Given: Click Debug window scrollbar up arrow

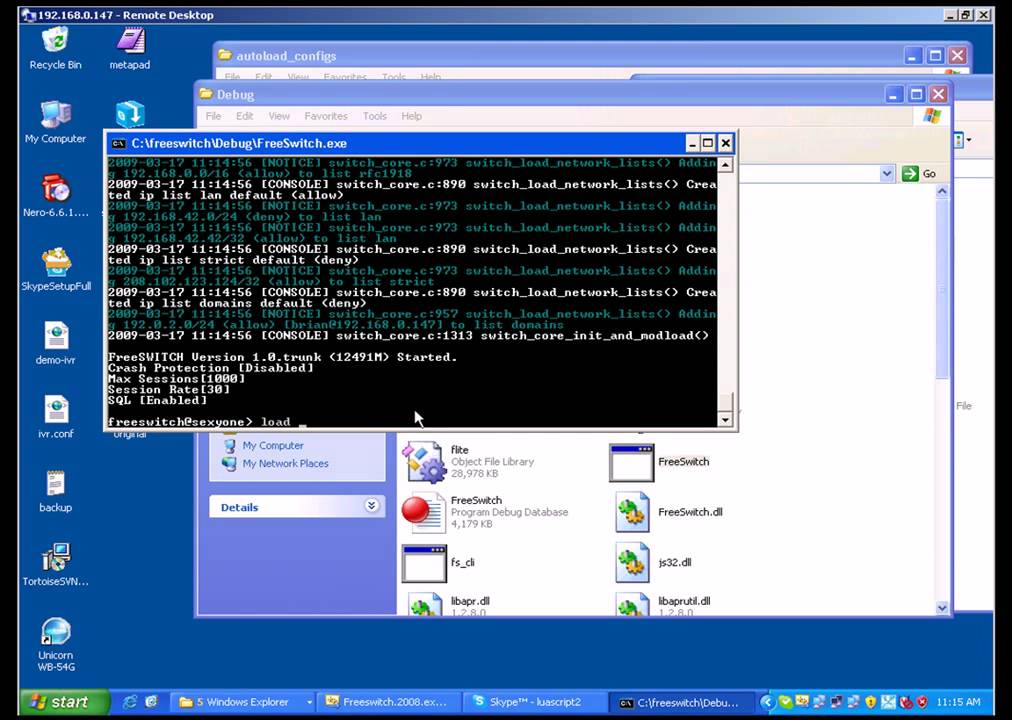Looking at the screenshot, I should [x=942, y=192].
